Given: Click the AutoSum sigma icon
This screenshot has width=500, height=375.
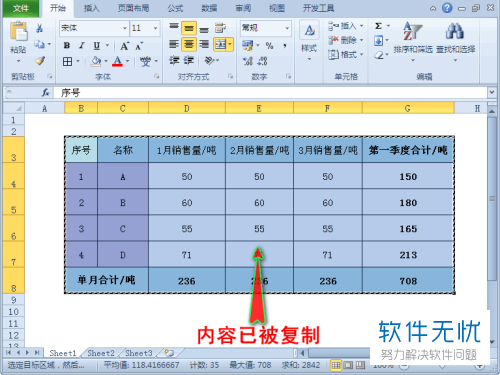Looking at the screenshot, I should tap(378, 26).
